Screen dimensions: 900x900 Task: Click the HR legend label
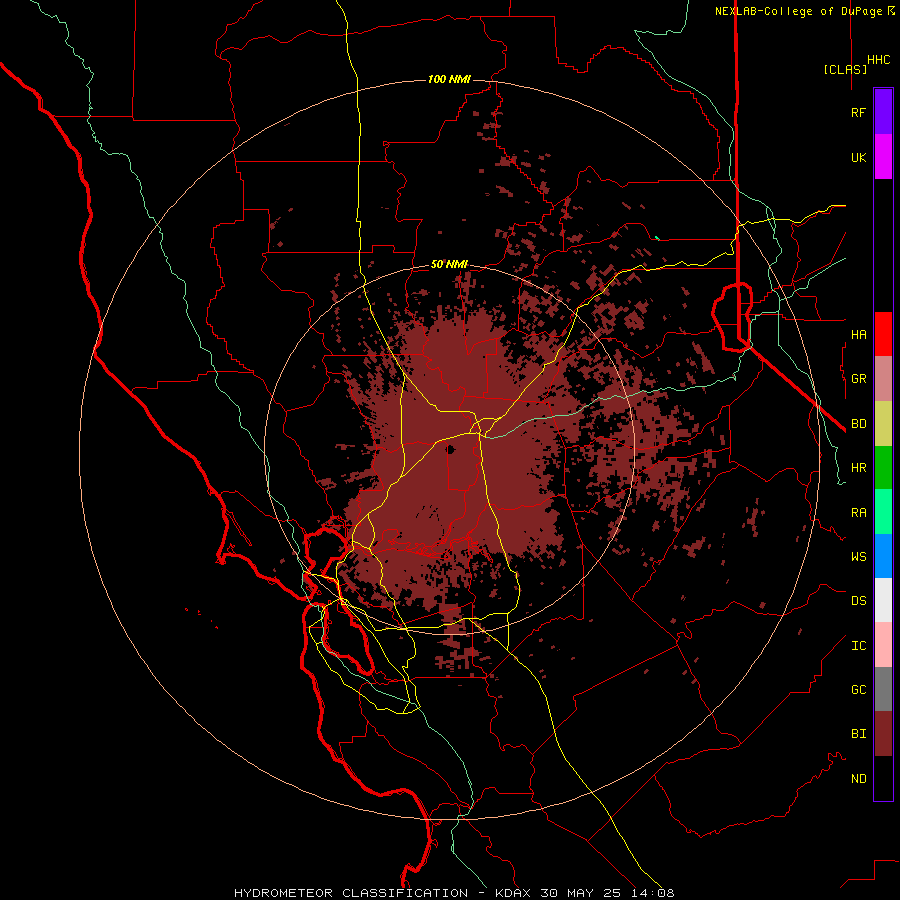858,467
